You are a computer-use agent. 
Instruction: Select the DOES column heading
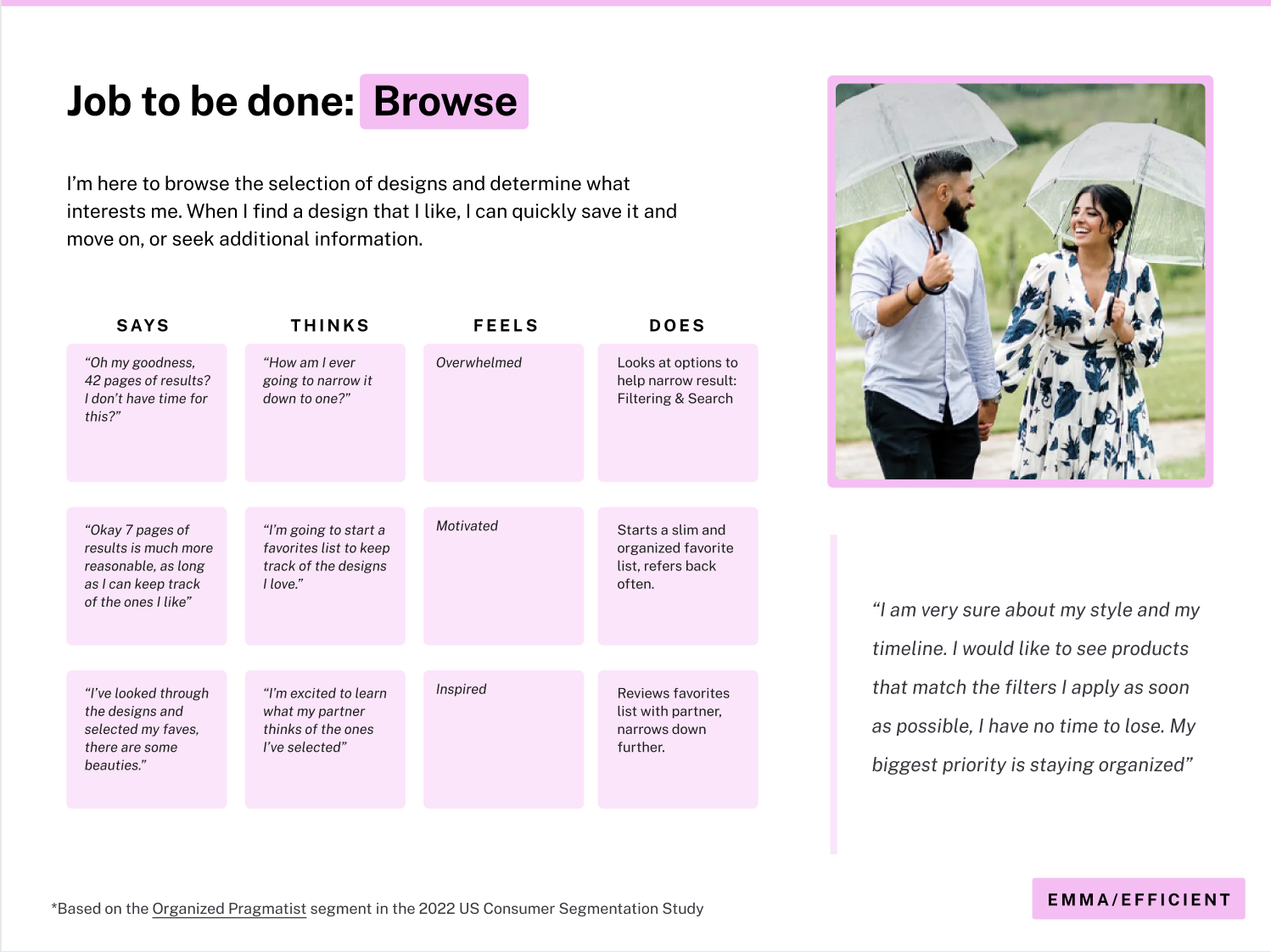point(677,326)
